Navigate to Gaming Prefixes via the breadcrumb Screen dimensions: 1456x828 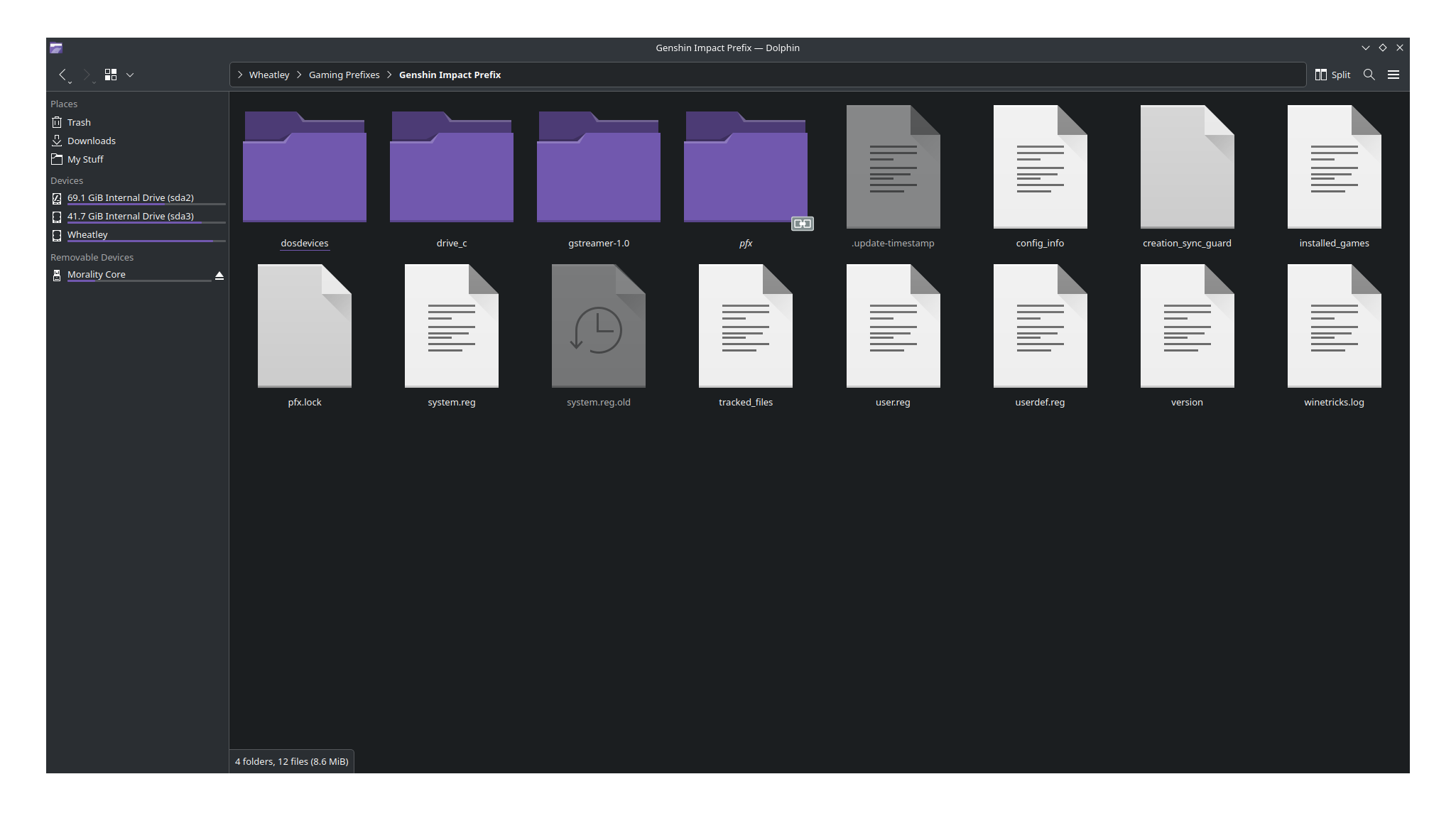(x=344, y=75)
